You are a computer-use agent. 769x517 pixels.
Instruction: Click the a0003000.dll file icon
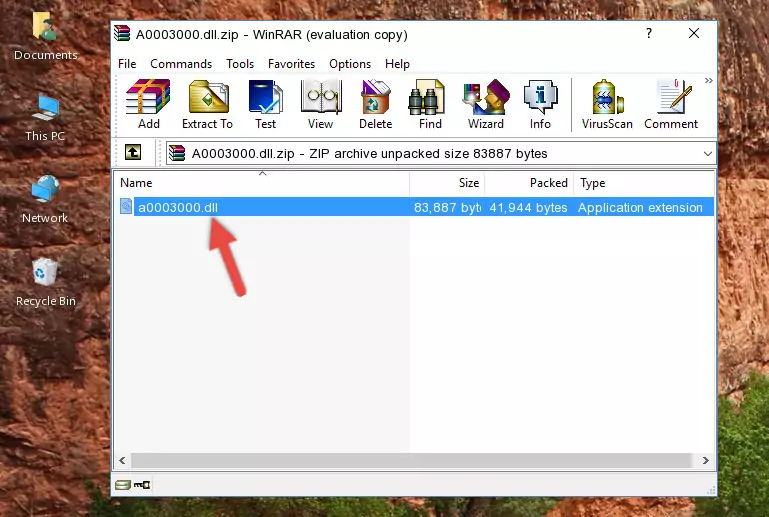tap(126, 207)
